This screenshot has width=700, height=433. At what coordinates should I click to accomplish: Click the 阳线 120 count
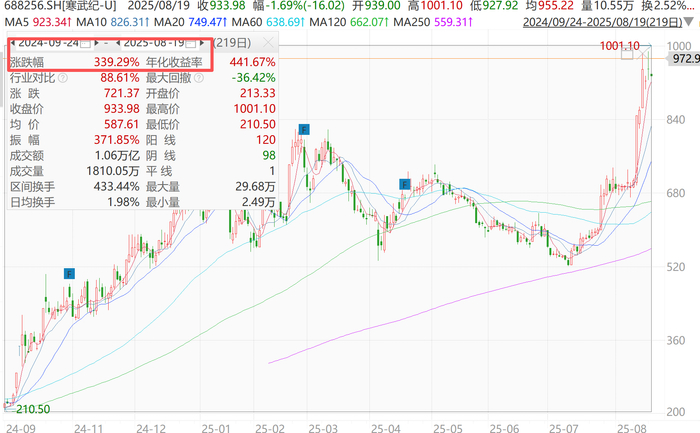point(266,140)
